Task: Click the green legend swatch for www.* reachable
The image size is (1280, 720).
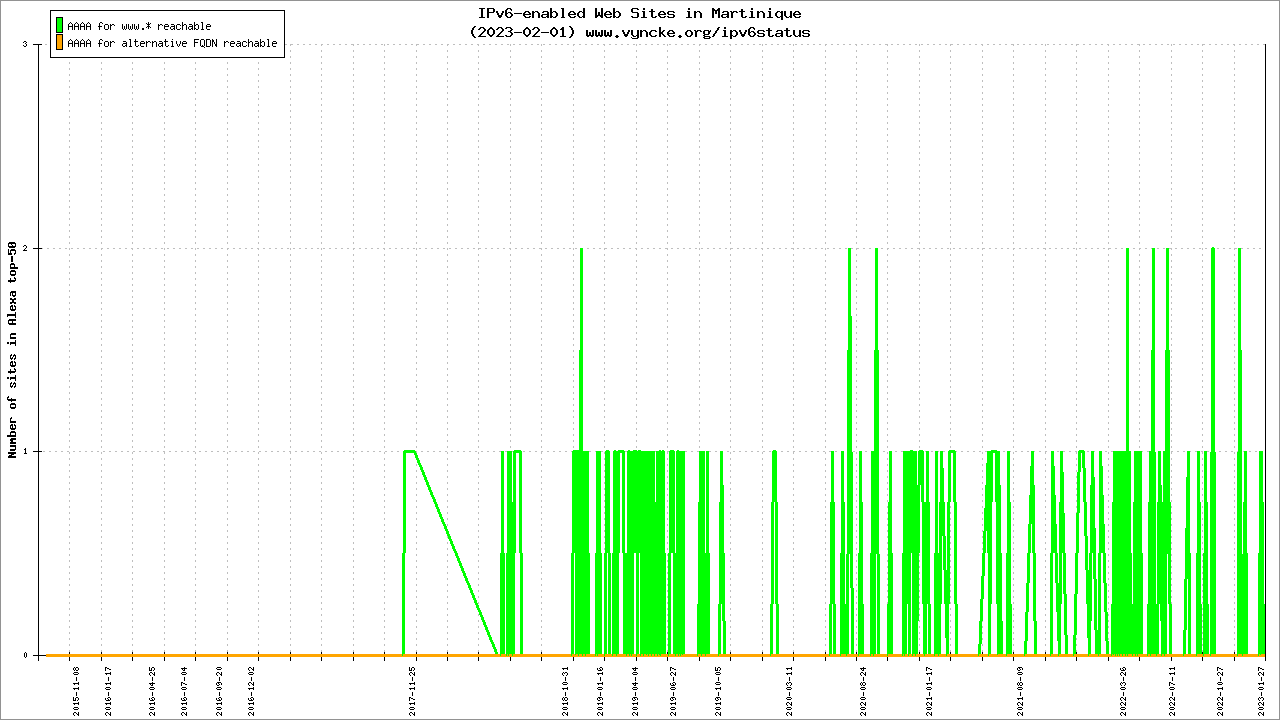Action: [60, 25]
